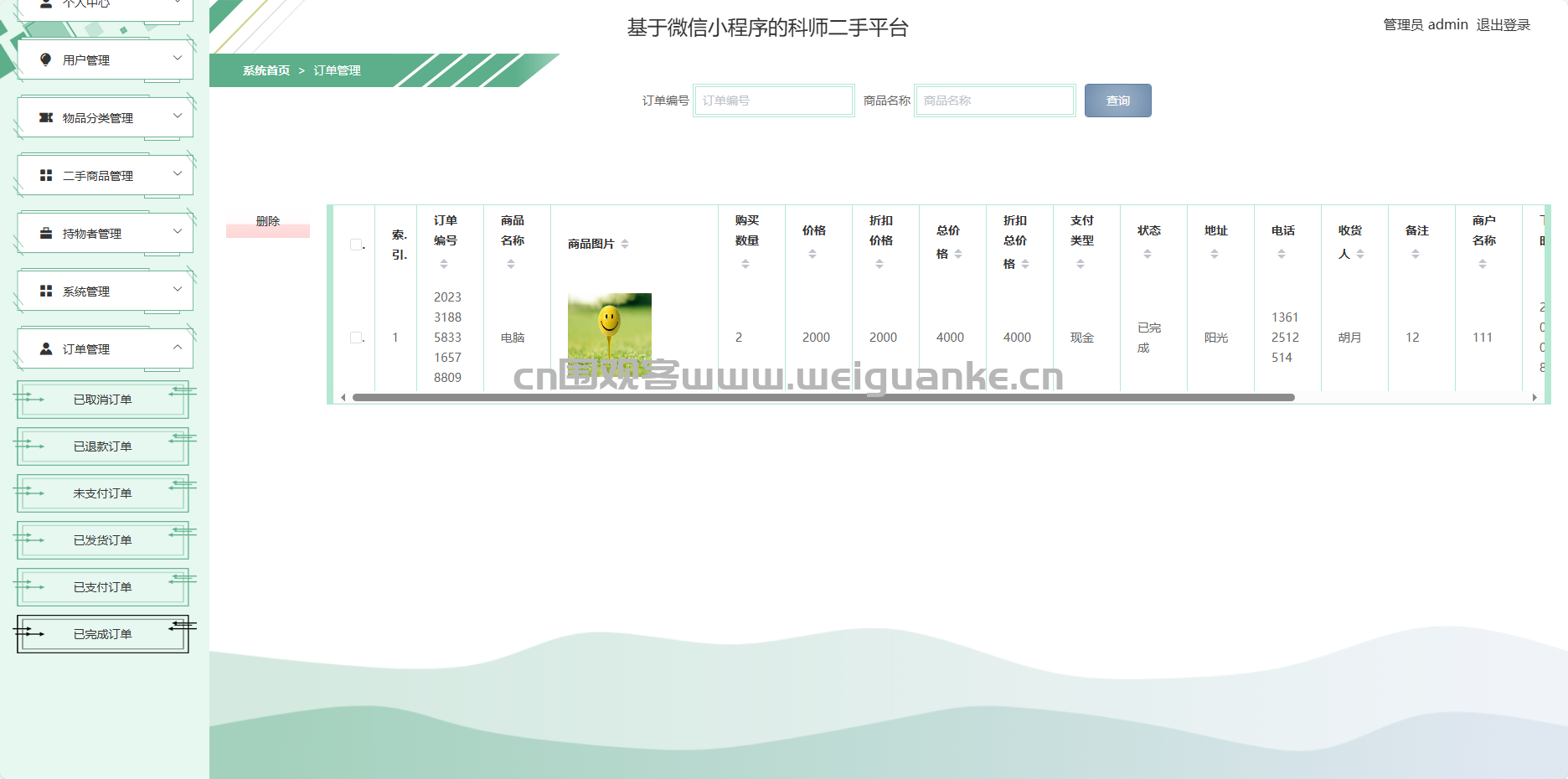Click the product name cell 电脑
The width and height of the screenshot is (1568, 779).
pos(513,338)
